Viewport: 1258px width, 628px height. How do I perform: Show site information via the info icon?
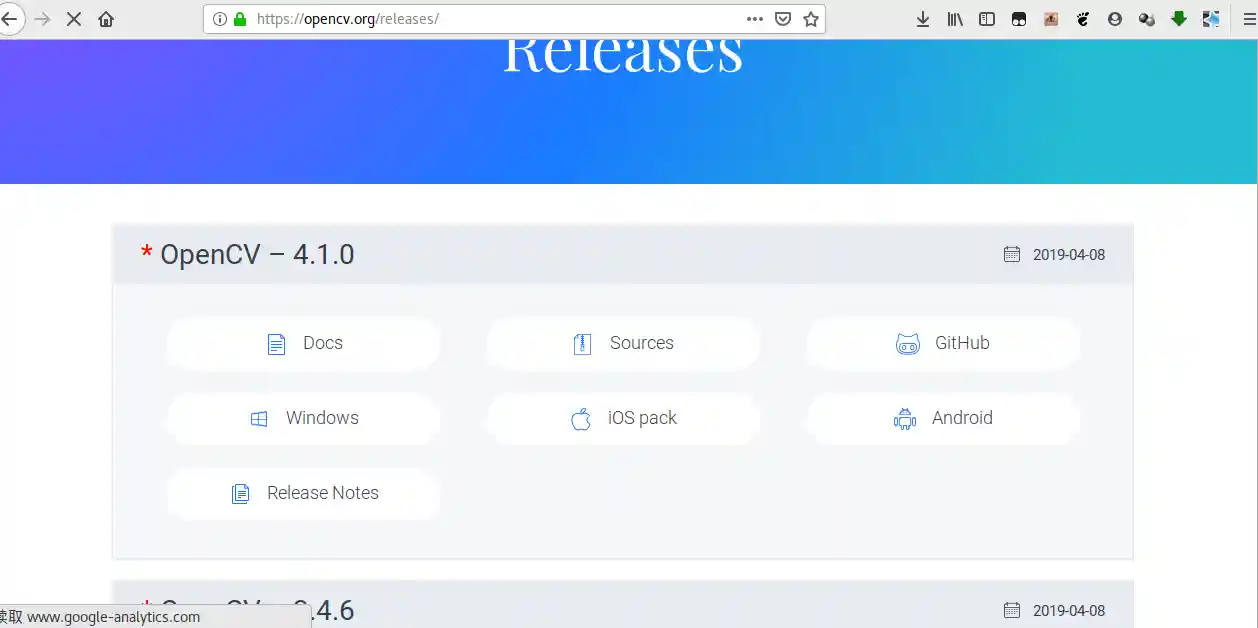tap(220, 19)
